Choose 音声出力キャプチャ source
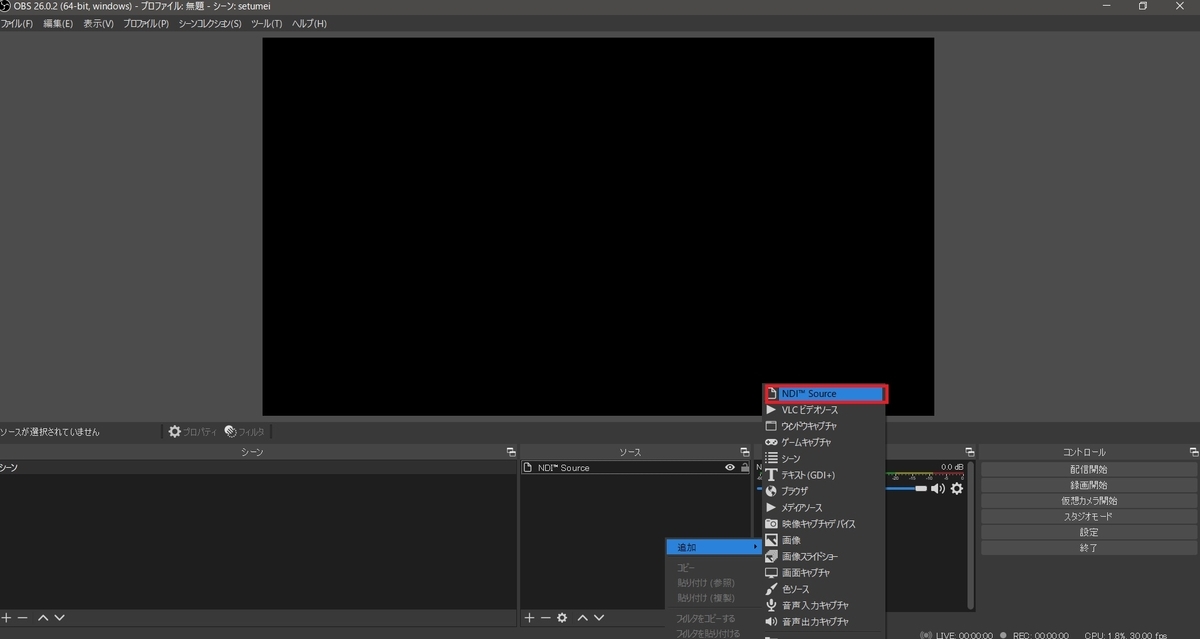 tap(823, 621)
